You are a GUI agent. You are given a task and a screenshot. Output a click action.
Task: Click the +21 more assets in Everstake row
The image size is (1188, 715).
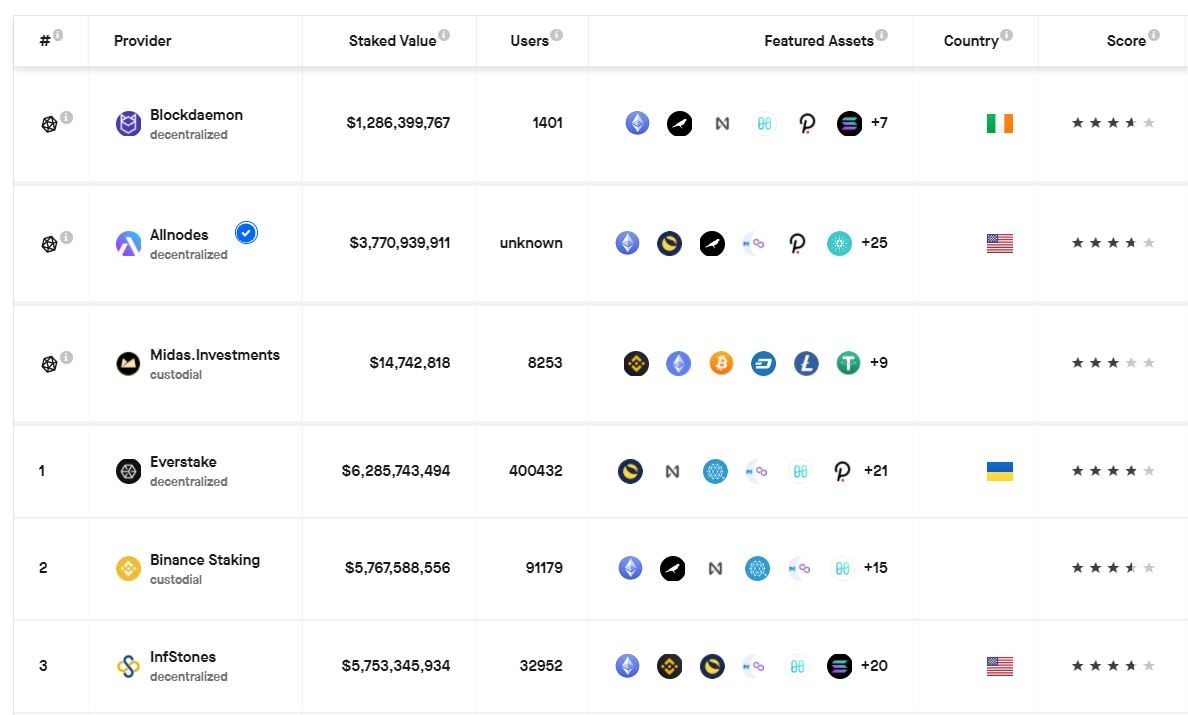point(876,471)
